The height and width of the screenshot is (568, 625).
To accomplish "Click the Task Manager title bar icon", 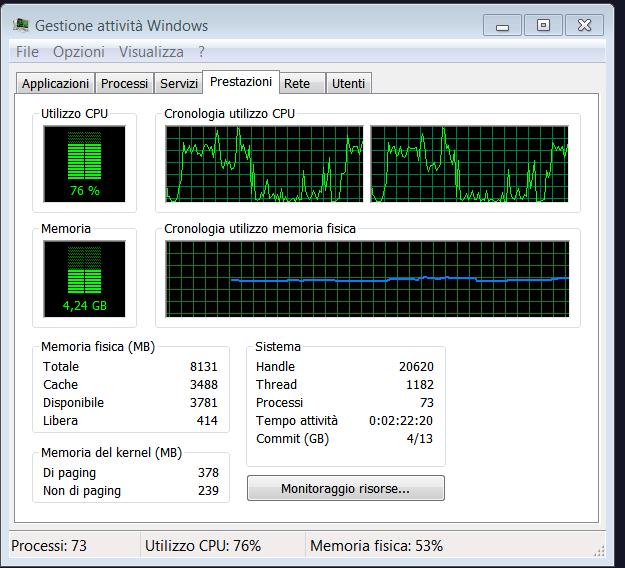I will (x=21, y=25).
